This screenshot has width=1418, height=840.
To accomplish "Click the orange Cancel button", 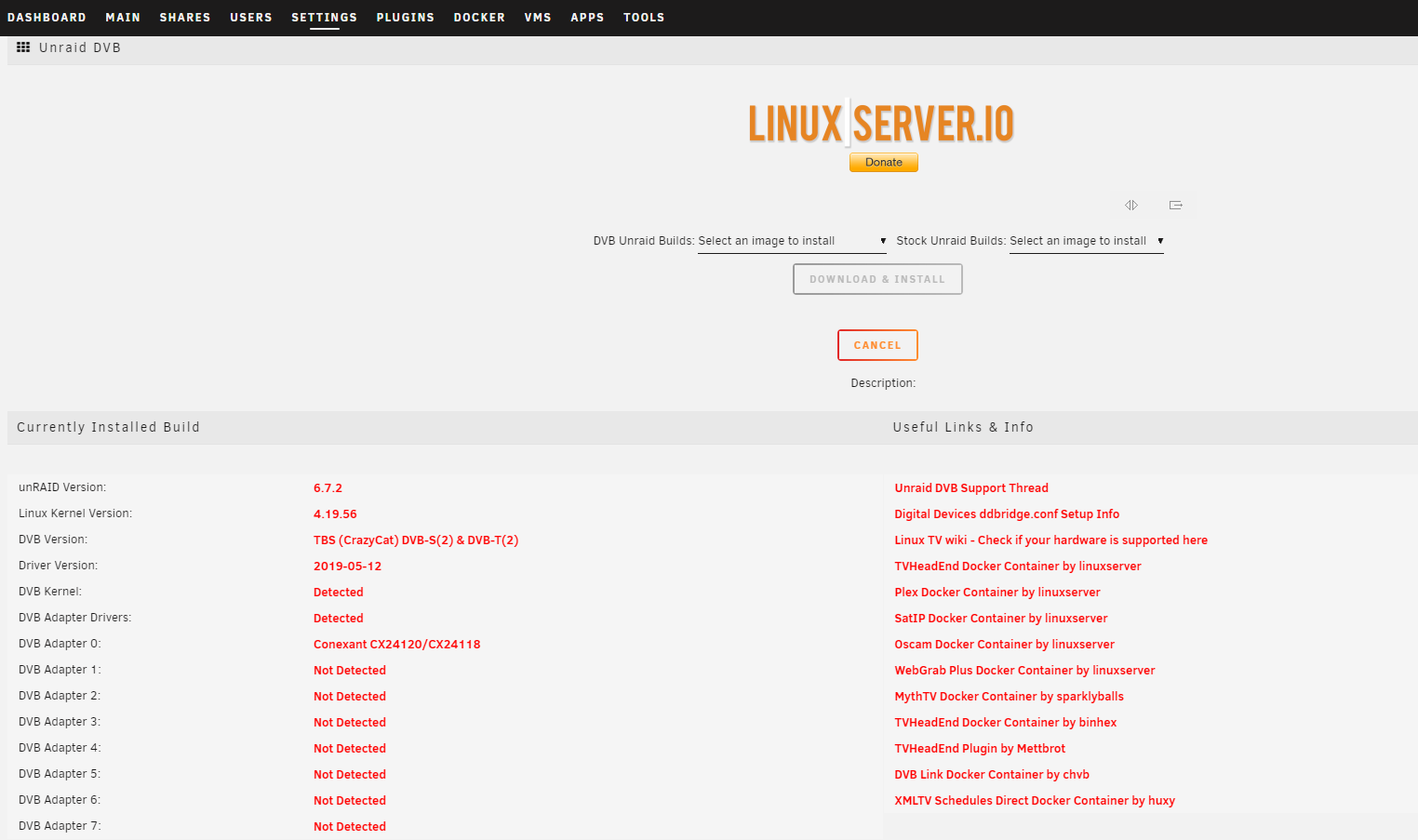I will pyautogui.click(x=877, y=345).
